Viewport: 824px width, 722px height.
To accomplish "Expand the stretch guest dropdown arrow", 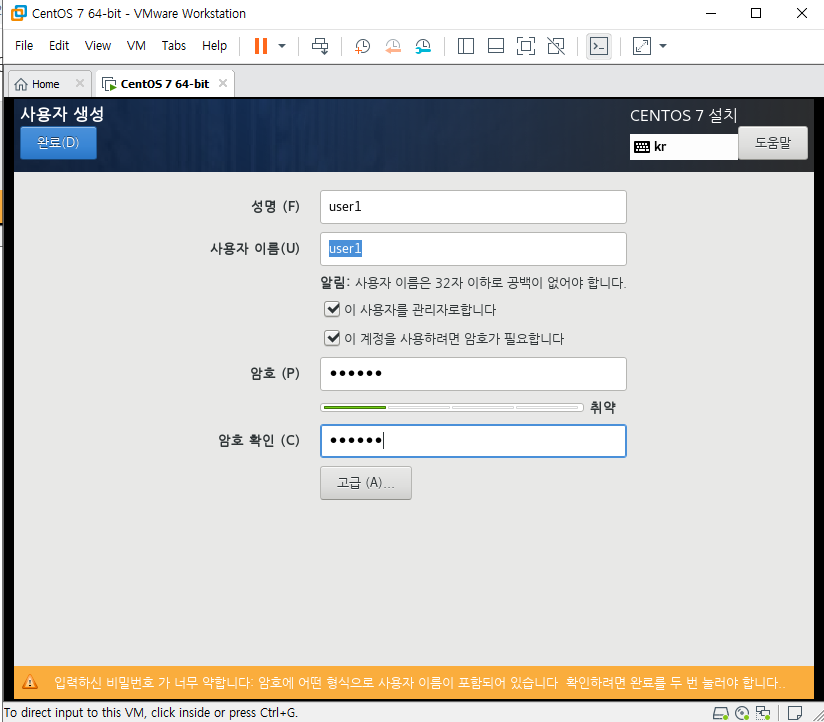I will pos(663,46).
